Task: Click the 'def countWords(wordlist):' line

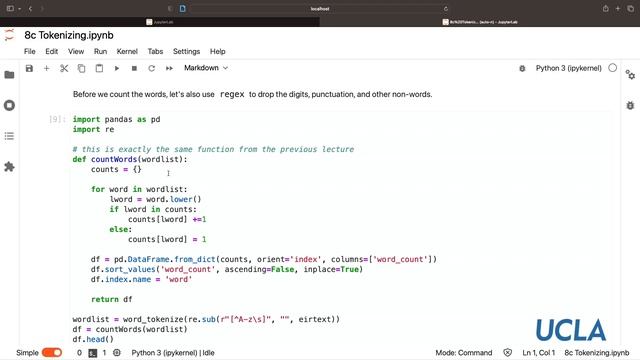Action: tap(130, 159)
